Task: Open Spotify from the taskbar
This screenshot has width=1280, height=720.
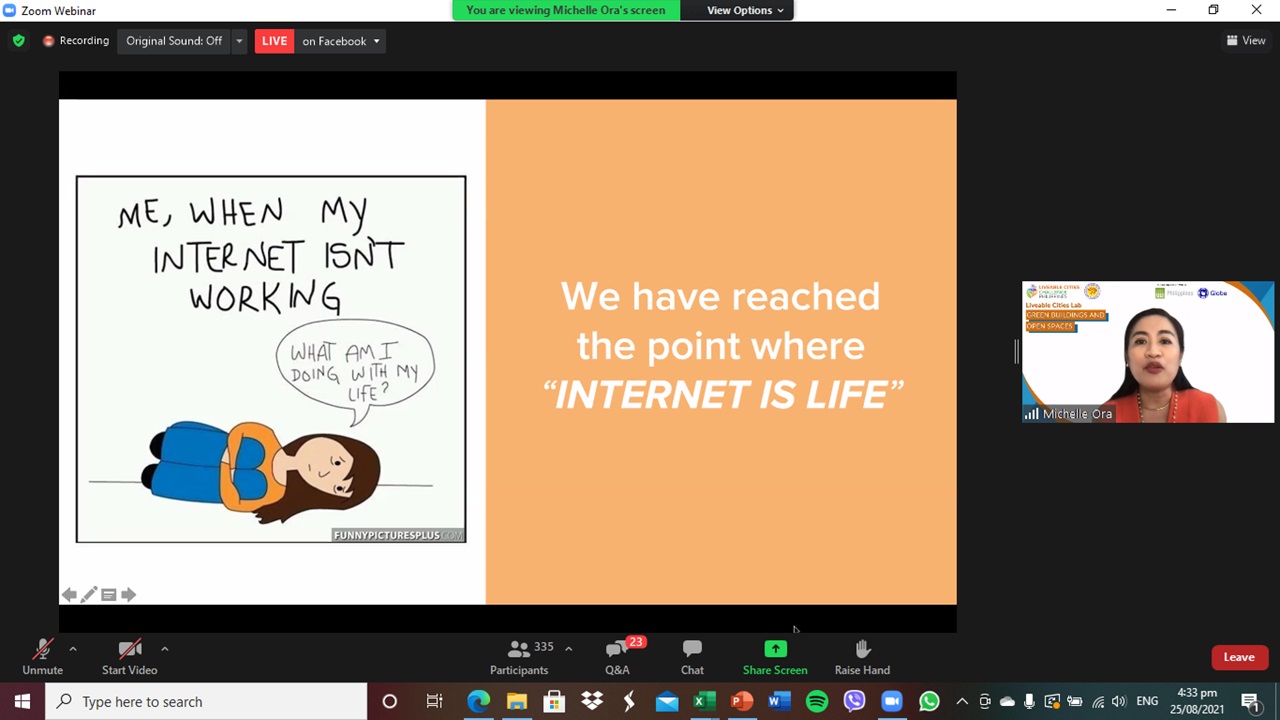Action: tap(817, 701)
